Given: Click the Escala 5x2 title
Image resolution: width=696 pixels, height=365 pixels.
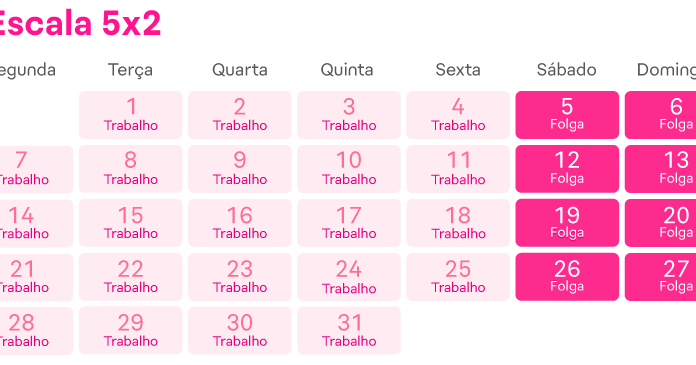Looking at the screenshot, I should coord(80,23).
